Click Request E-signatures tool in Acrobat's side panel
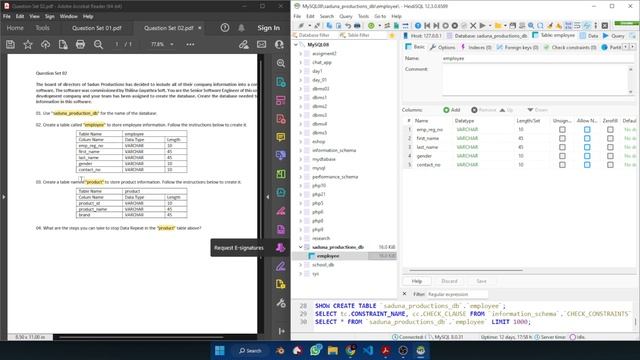Viewport: 640px width, 360px height. tap(280, 248)
